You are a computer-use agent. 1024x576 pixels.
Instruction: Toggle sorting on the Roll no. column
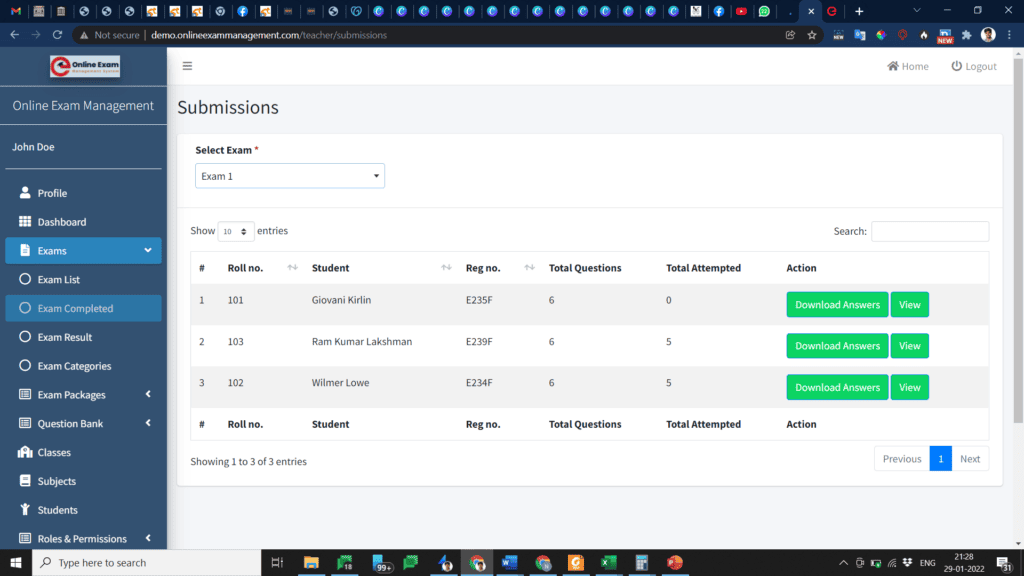292,268
